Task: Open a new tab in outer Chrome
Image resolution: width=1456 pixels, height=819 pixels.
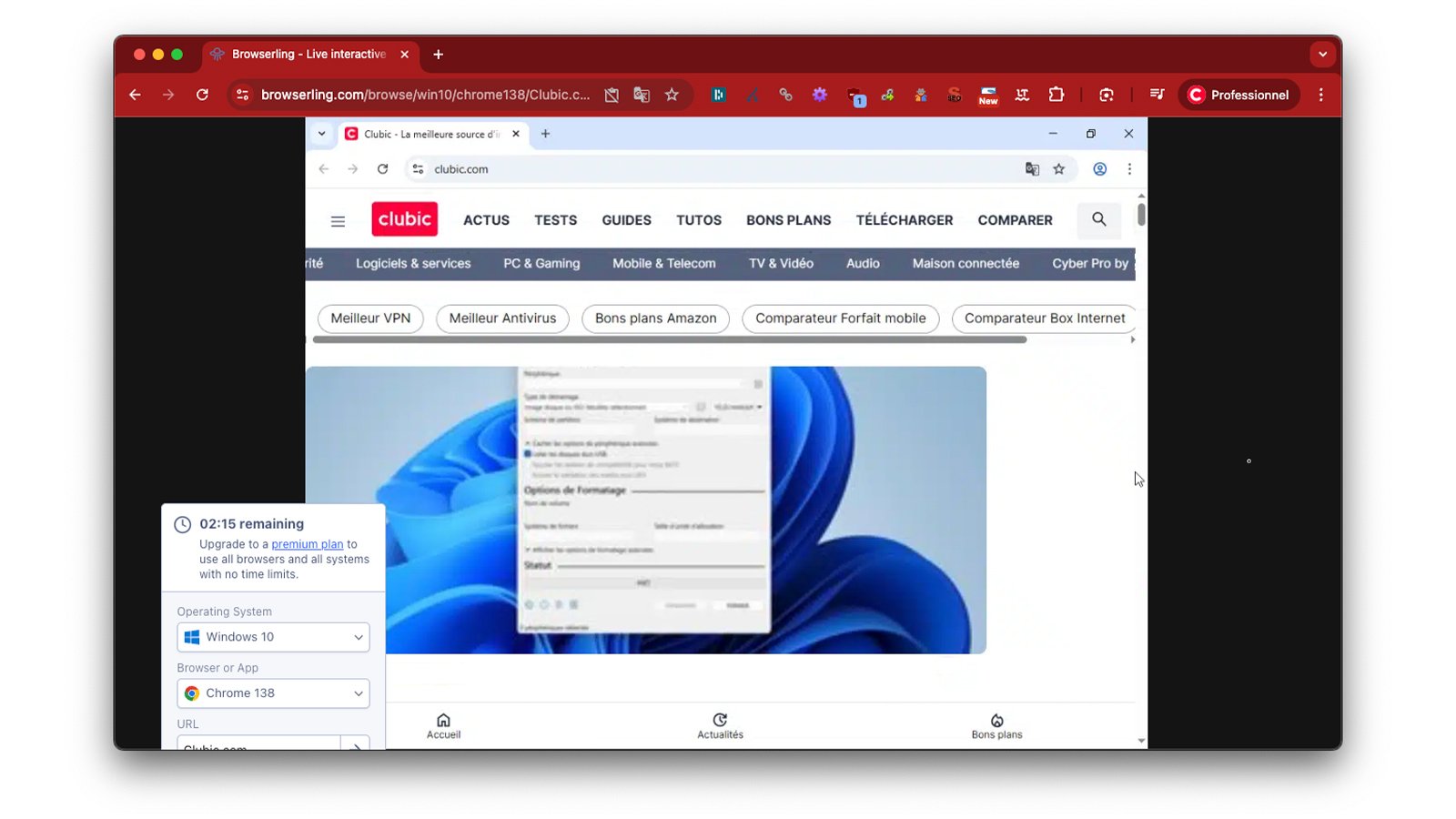Action: coord(438,55)
